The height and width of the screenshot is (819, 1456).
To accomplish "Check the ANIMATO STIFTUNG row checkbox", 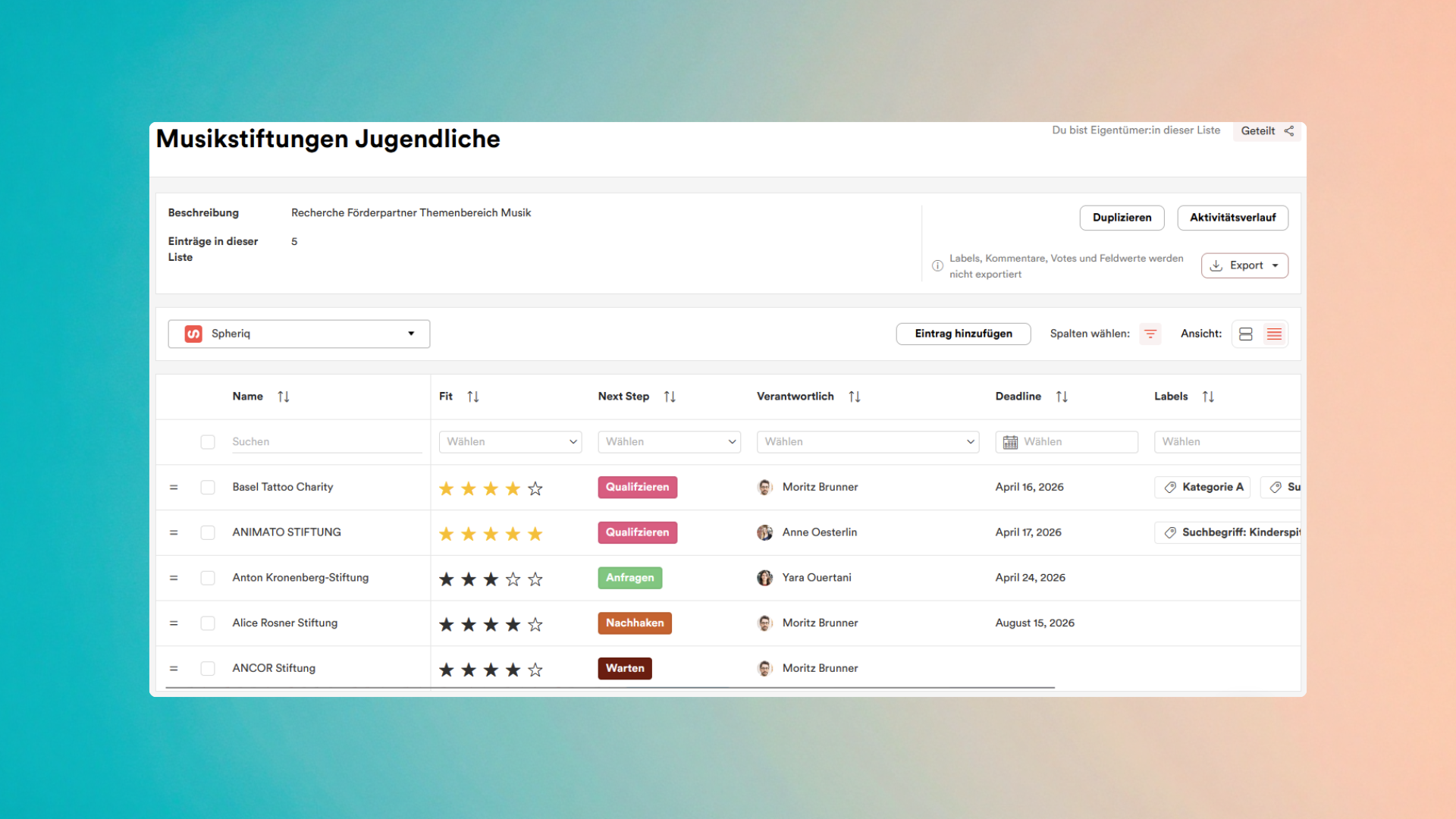I will (x=208, y=533).
